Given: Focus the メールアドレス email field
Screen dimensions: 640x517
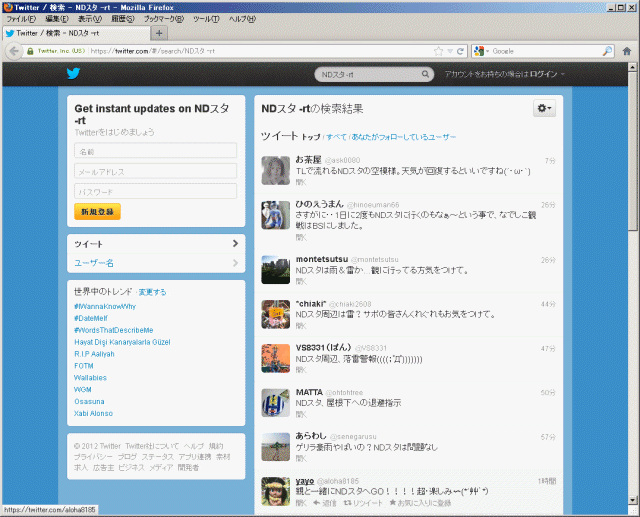Looking at the screenshot, I should 156,171.
